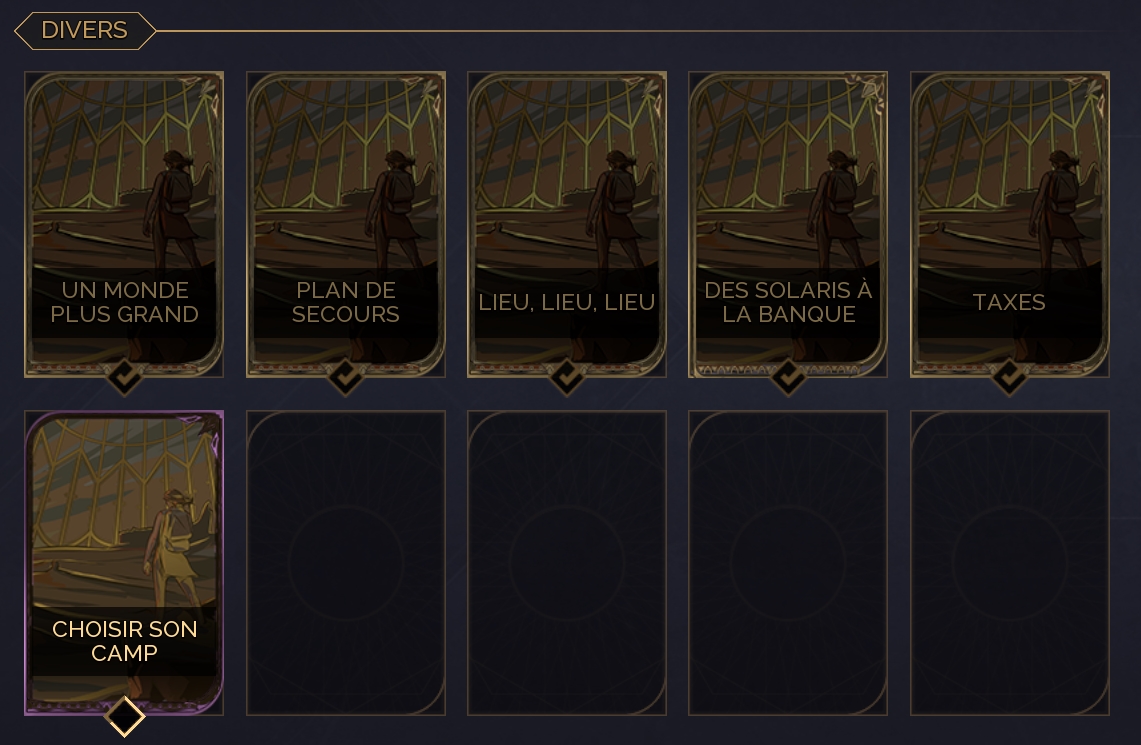Click the Taxes title label
The width and height of the screenshot is (1141, 745).
tap(1009, 302)
